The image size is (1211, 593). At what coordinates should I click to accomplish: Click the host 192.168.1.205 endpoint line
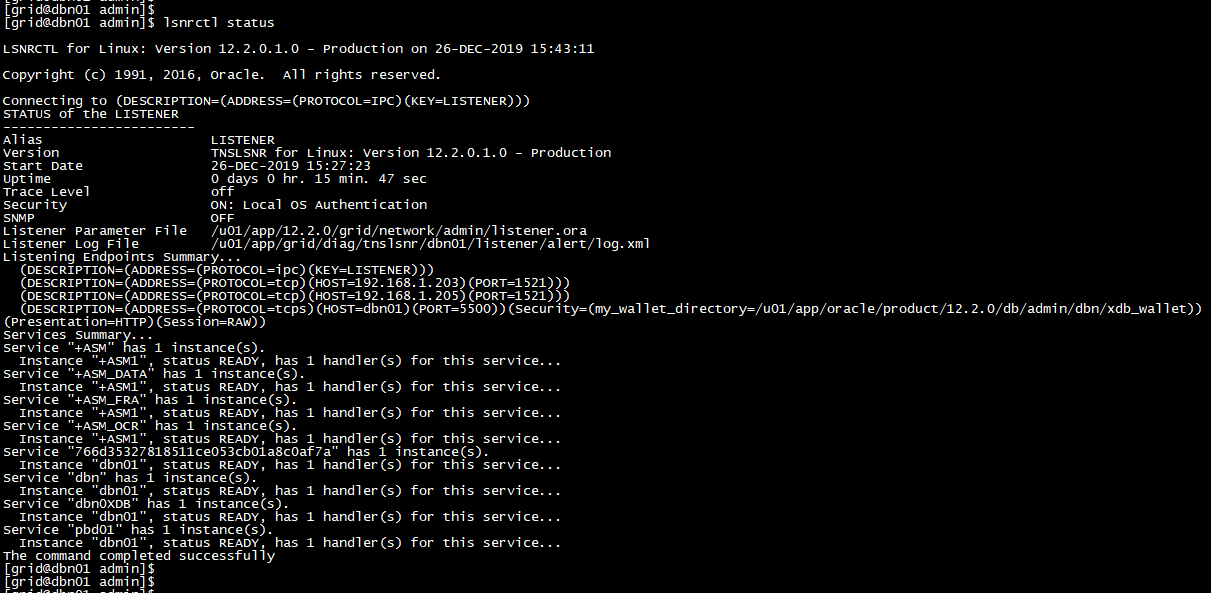click(x=295, y=296)
